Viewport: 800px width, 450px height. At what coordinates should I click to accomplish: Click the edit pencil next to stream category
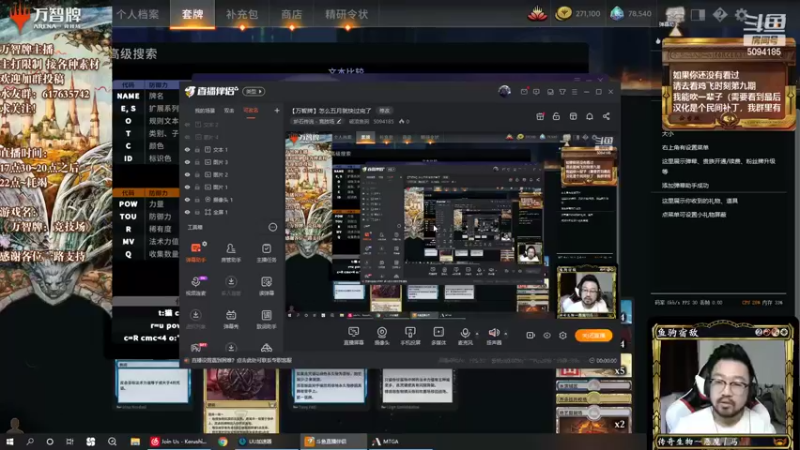(339, 121)
